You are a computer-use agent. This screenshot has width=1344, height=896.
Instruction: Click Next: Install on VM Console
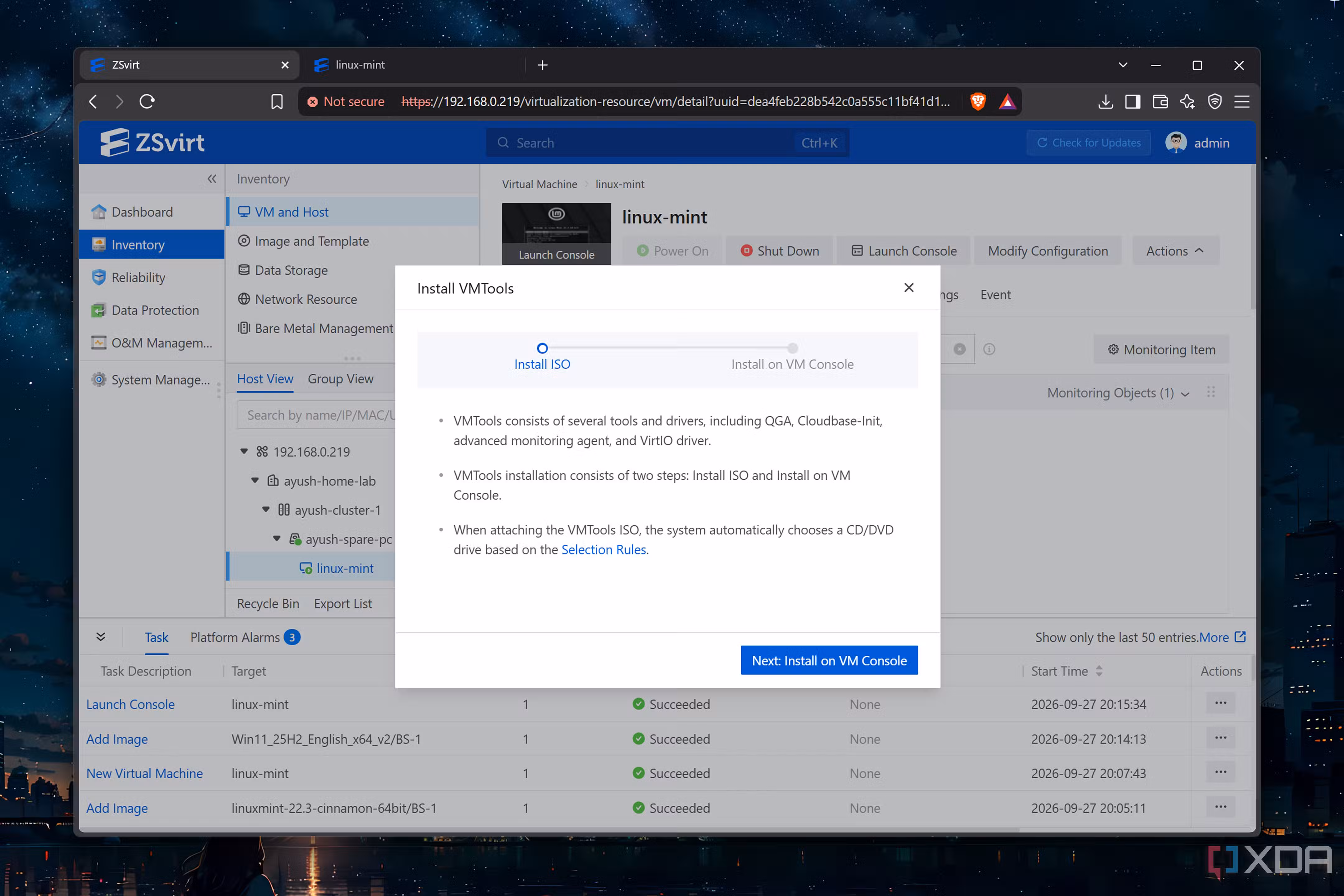click(x=829, y=660)
